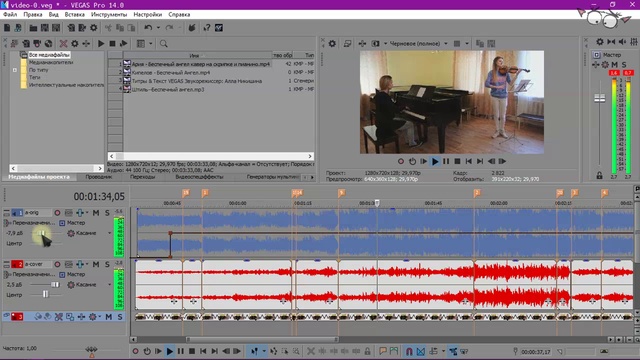Open preview settings gear icon
The image size is (640, 360).
[x=332, y=43]
